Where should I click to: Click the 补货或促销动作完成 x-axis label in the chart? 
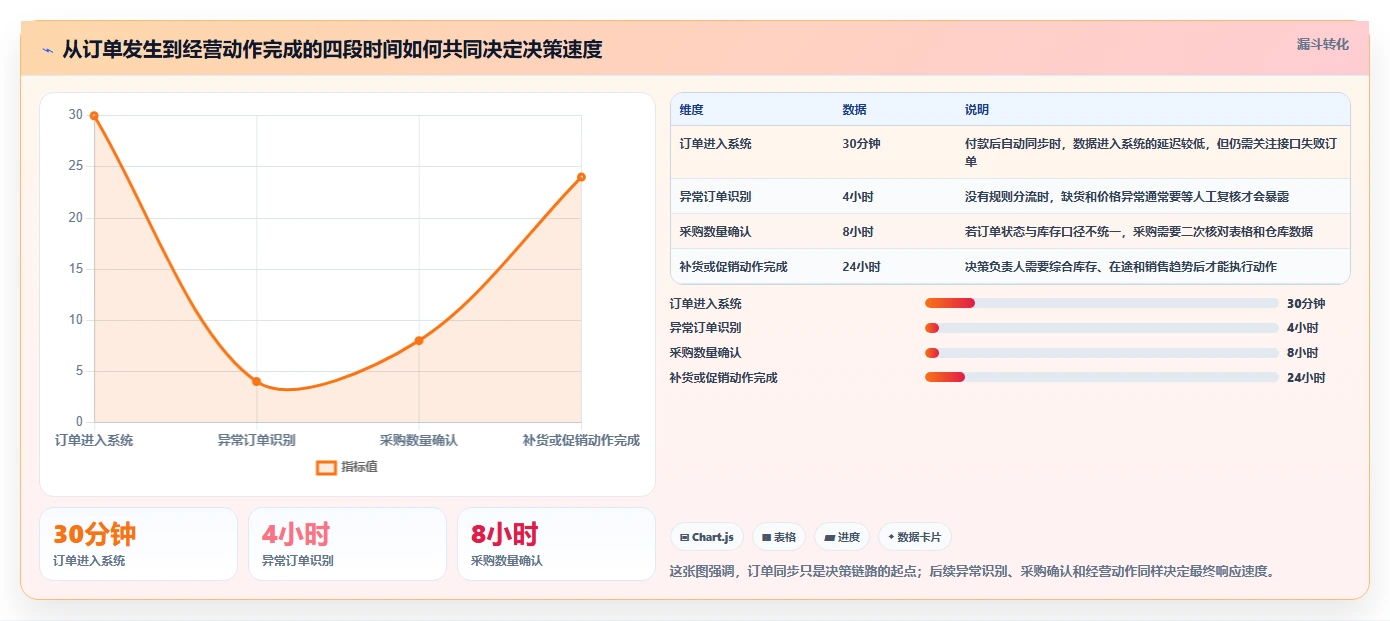[x=581, y=440]
